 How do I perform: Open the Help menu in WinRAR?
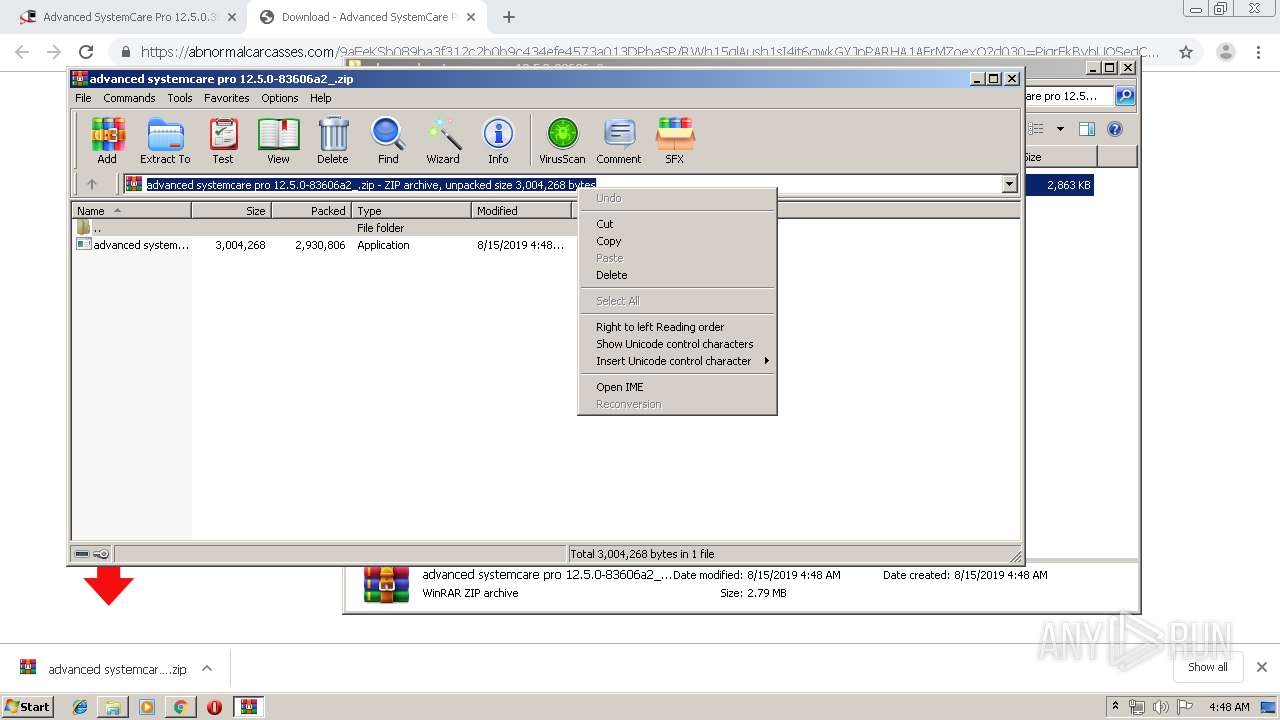click(320, 98)
